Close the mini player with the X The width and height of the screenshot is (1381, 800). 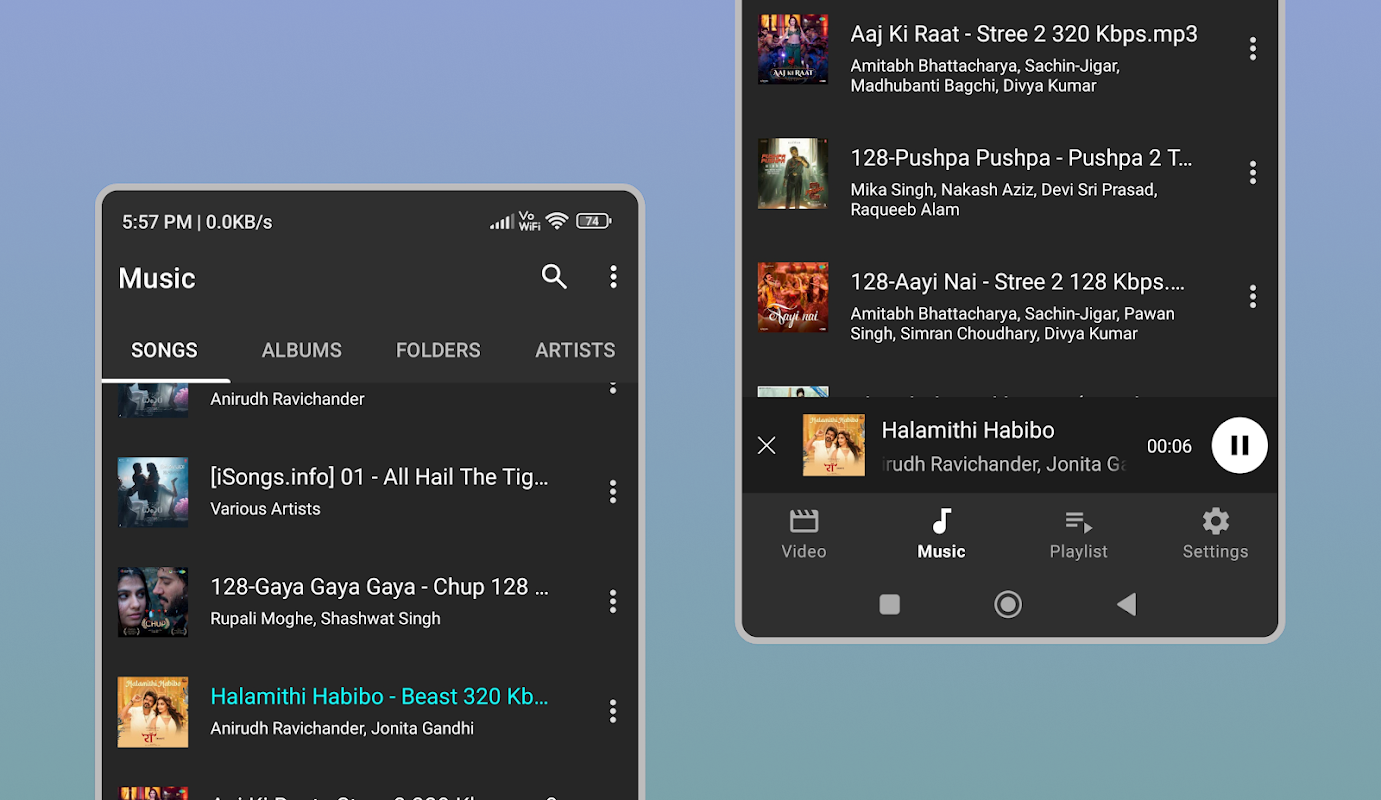(767, 445)
